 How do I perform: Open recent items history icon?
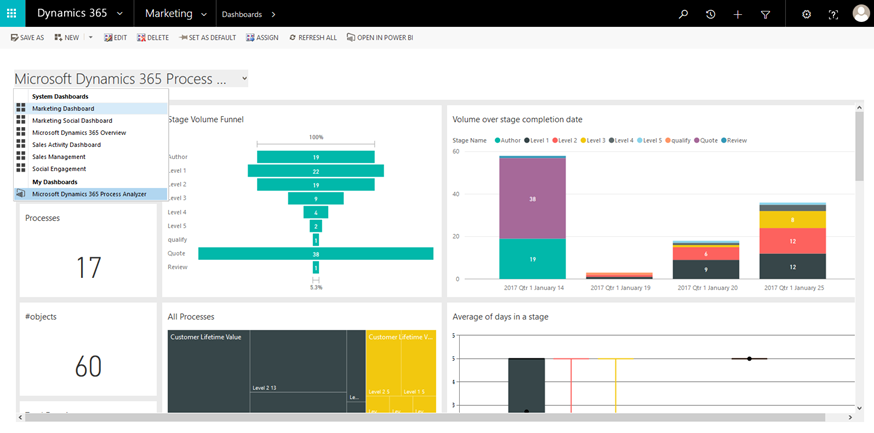(710, 14)
